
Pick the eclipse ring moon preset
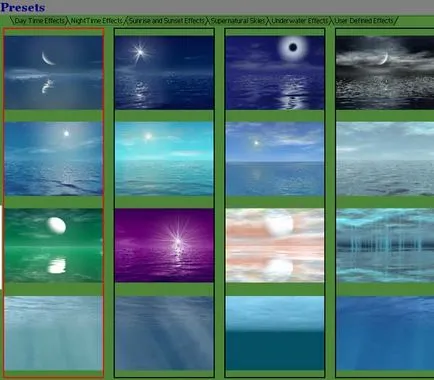click(275, 73)
